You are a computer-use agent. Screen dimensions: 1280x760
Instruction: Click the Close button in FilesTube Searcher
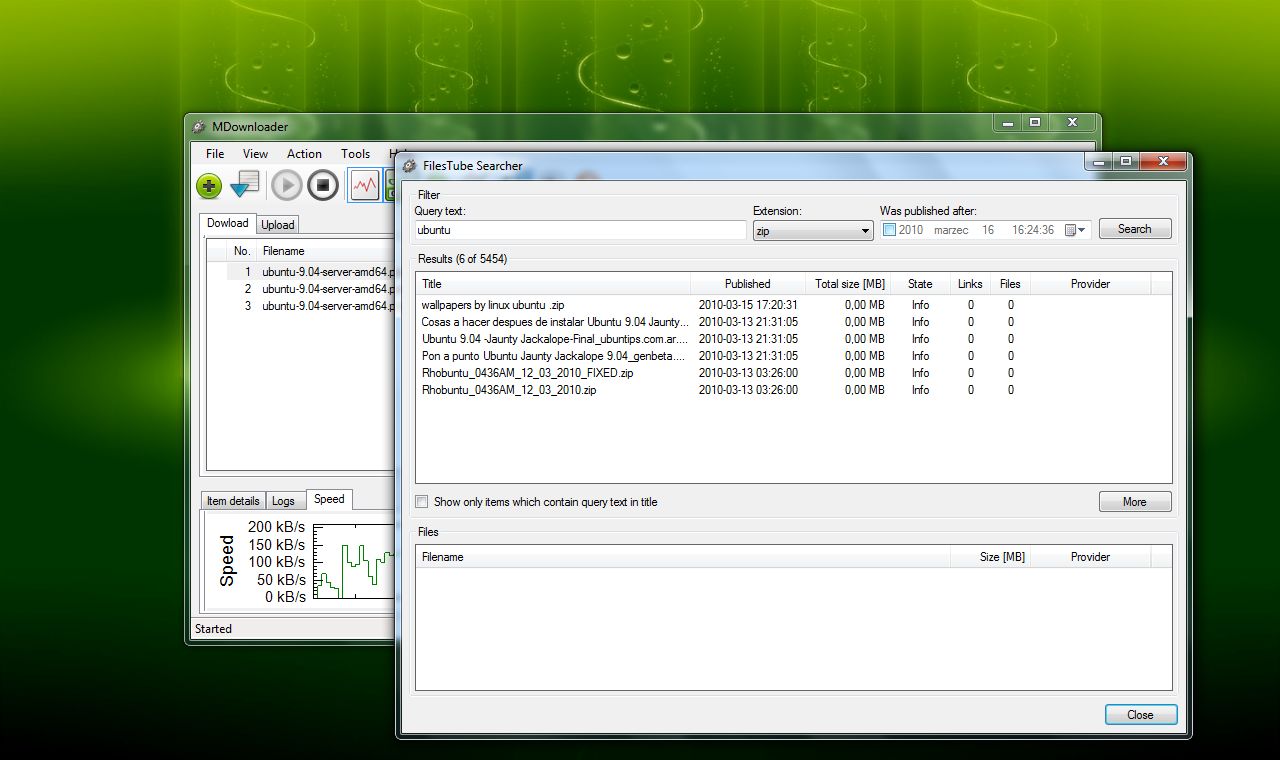pyautogui.click(x=1141, y=715)
